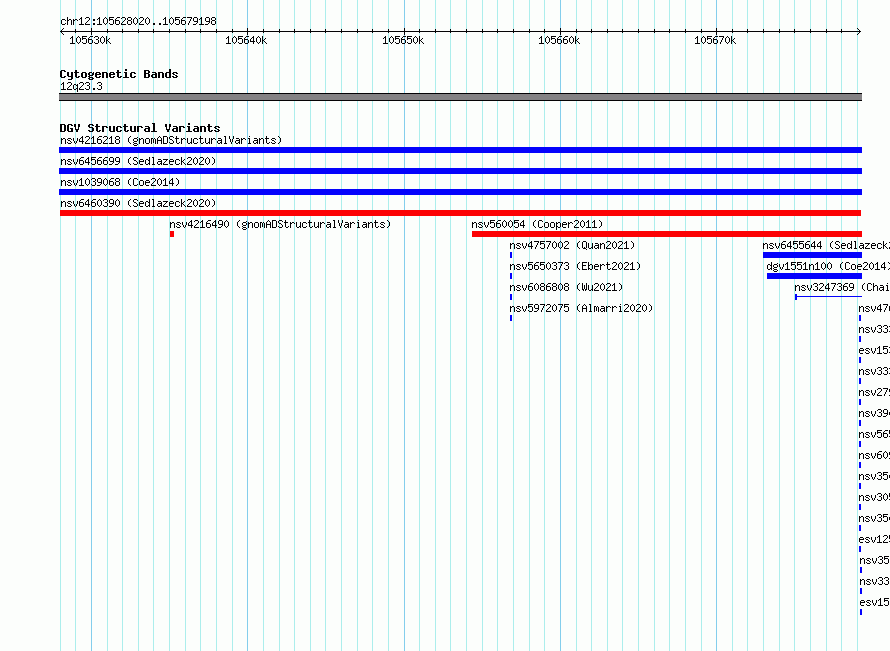Open the nsv5972075 (Almarri2020) label
The height and width of the screenshot is (651, 890).
pyautogui.click(x=581, y=308)
